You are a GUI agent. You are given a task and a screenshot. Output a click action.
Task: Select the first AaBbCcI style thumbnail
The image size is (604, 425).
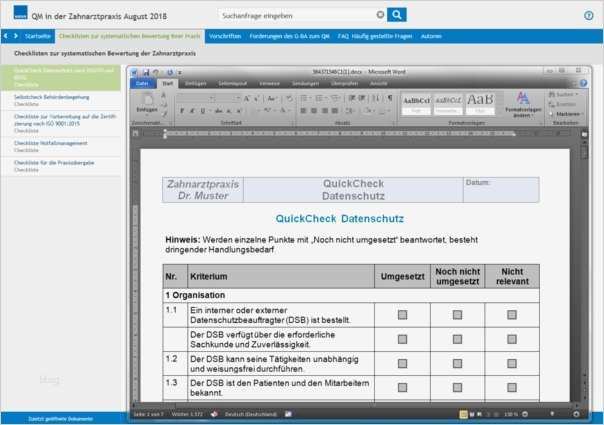pyautogui.click(x=416, y=104)
